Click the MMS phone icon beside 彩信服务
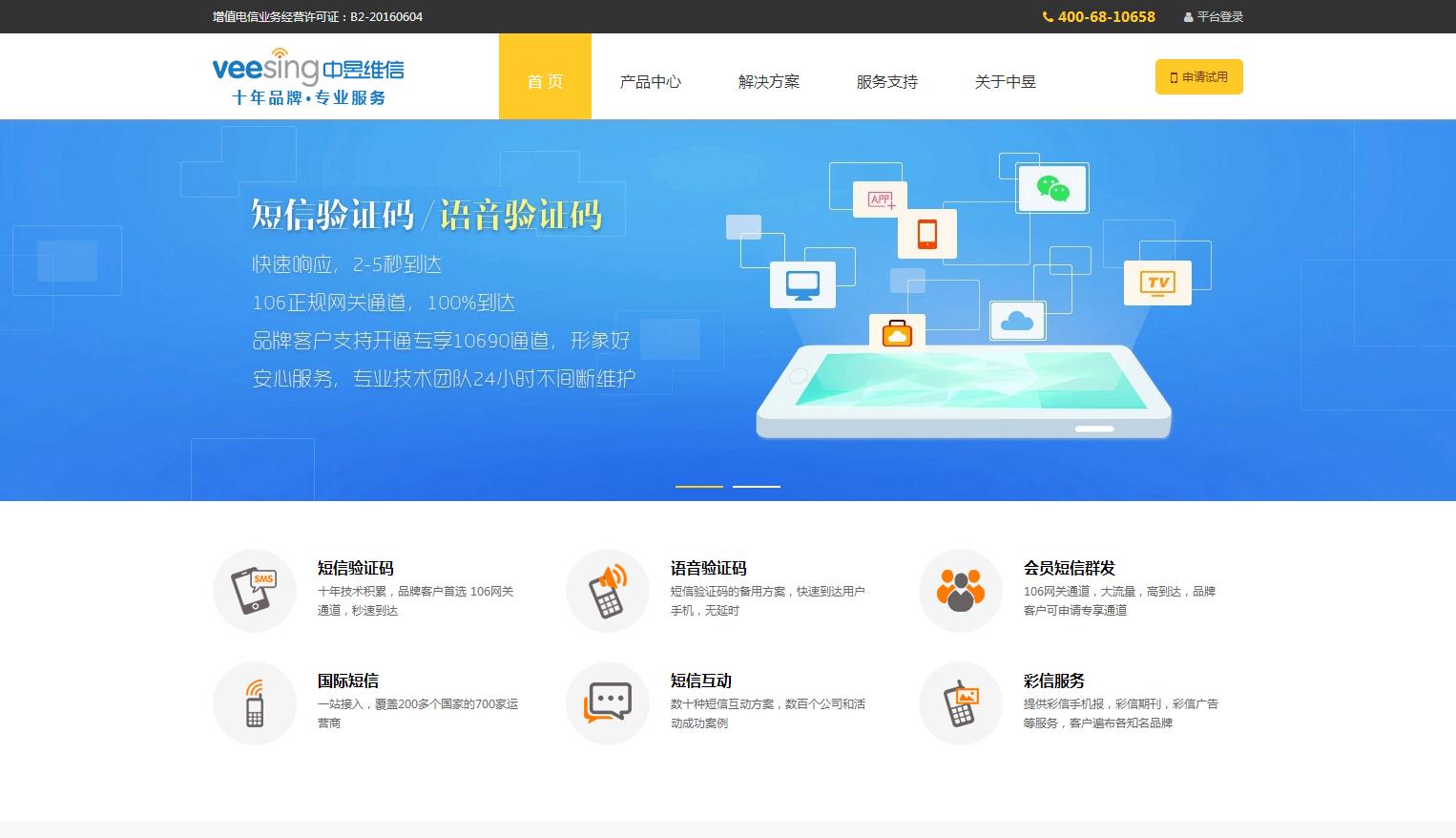Viewport: 1456px width, 838px height. click(960, 702)
